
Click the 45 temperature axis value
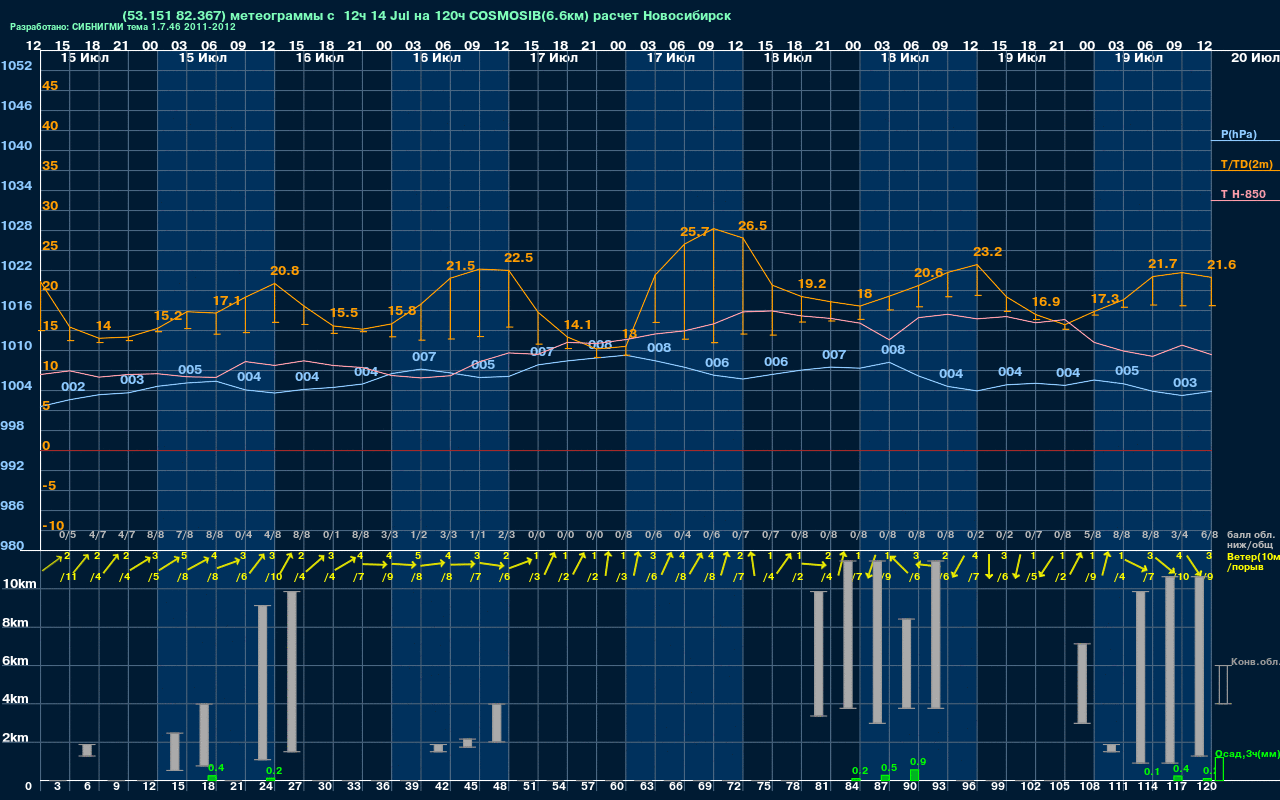click(50, 85)
